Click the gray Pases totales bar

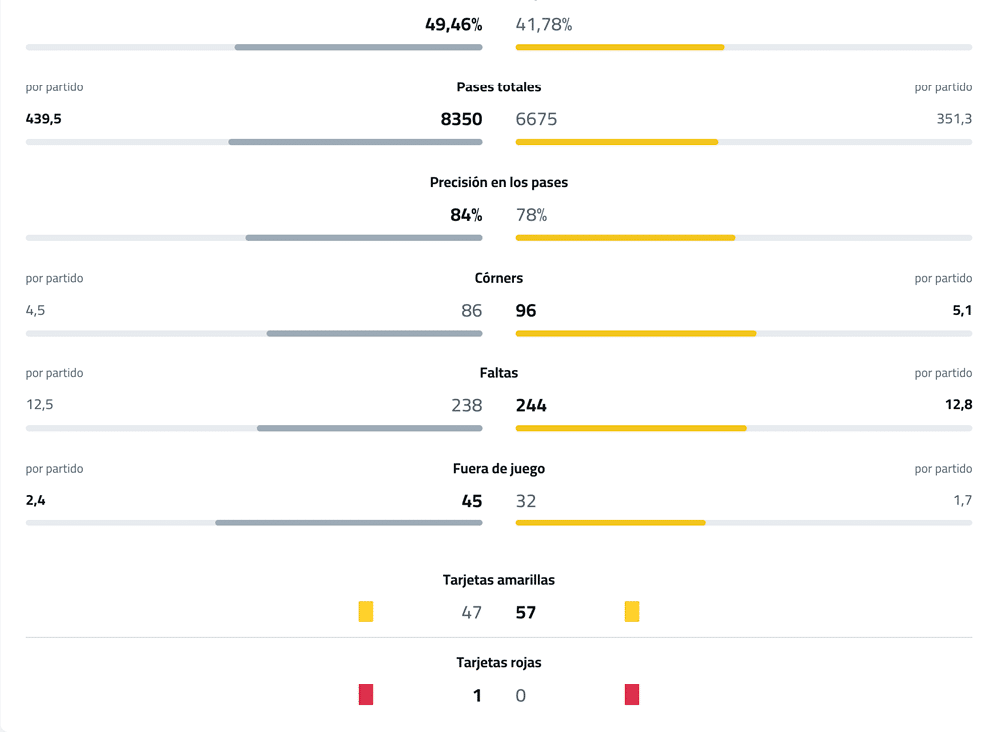click(355, 142)
